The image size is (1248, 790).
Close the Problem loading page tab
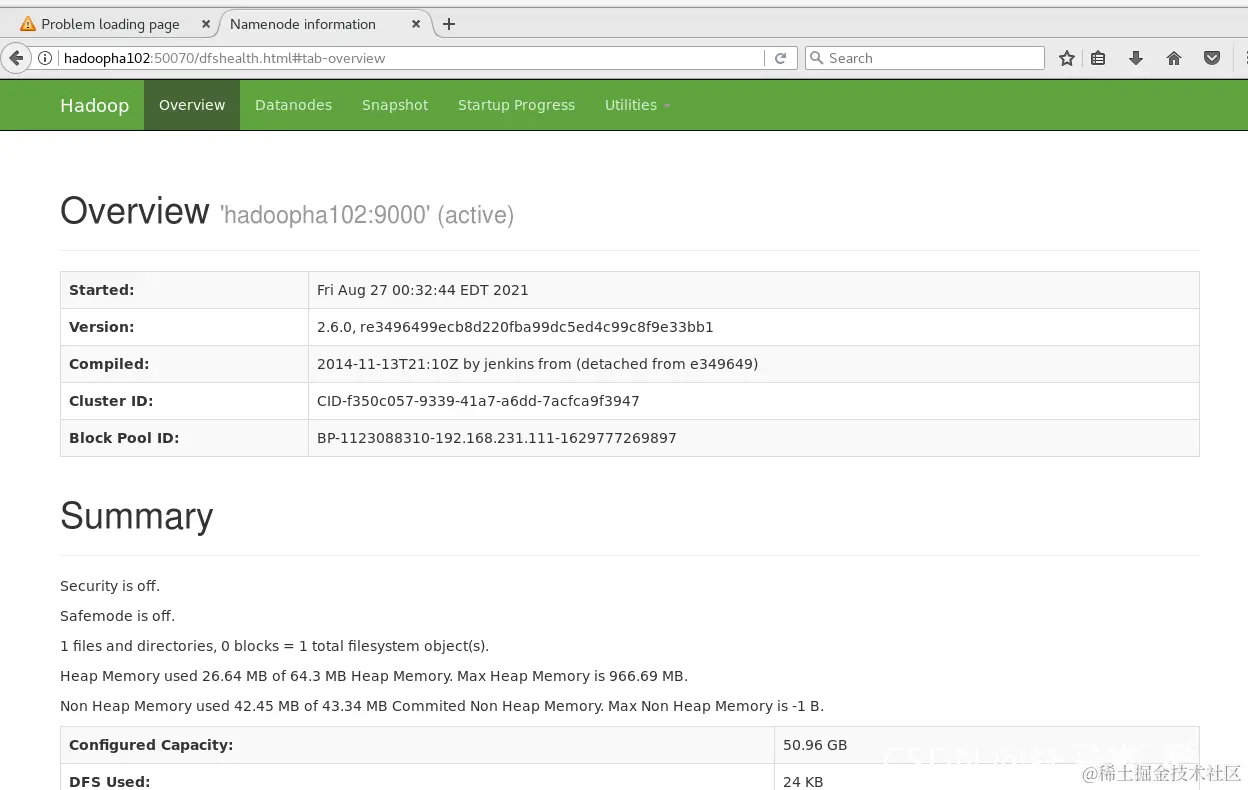206,24
